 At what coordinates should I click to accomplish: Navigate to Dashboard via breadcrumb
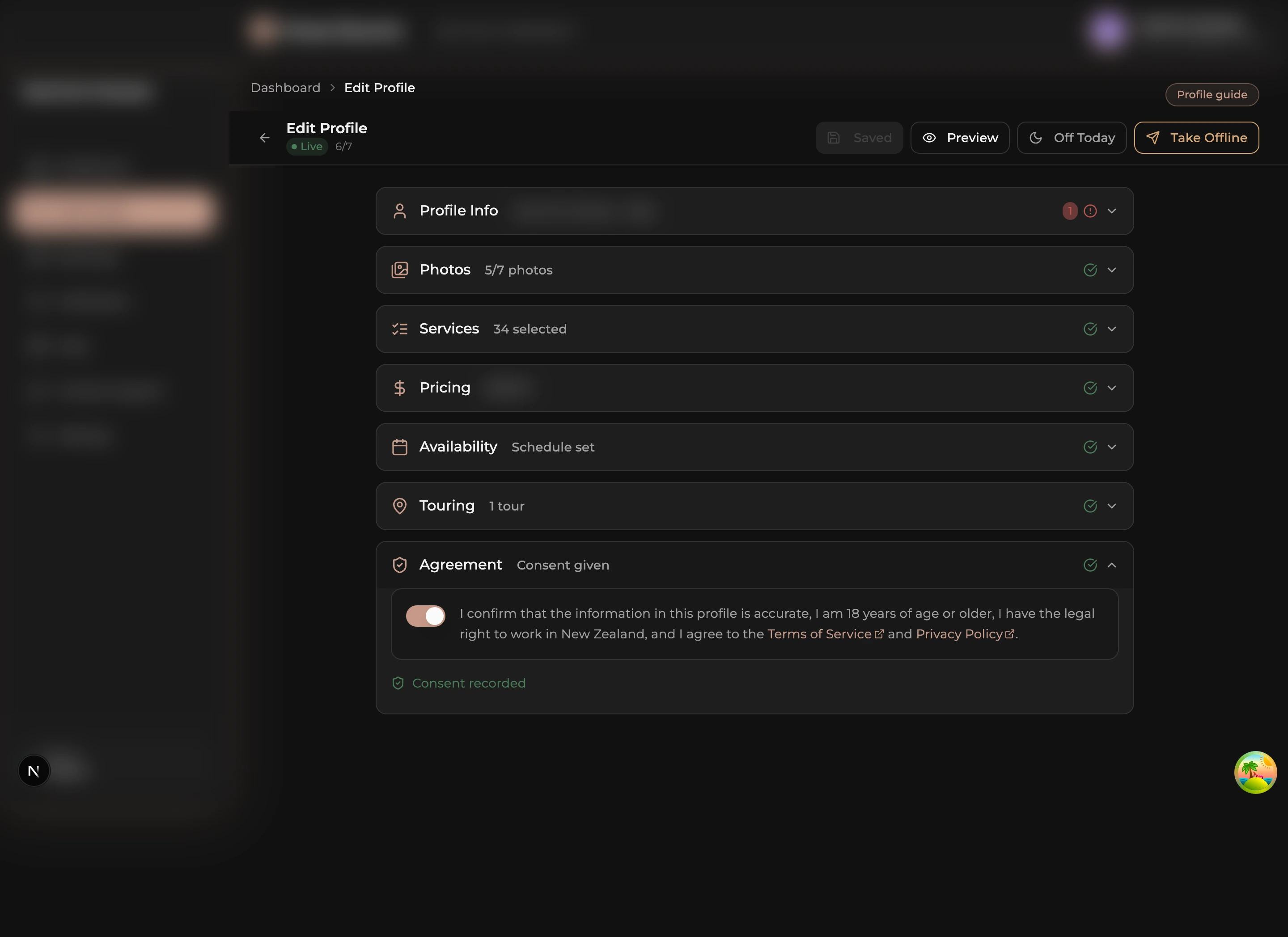[x=286, y=88]
